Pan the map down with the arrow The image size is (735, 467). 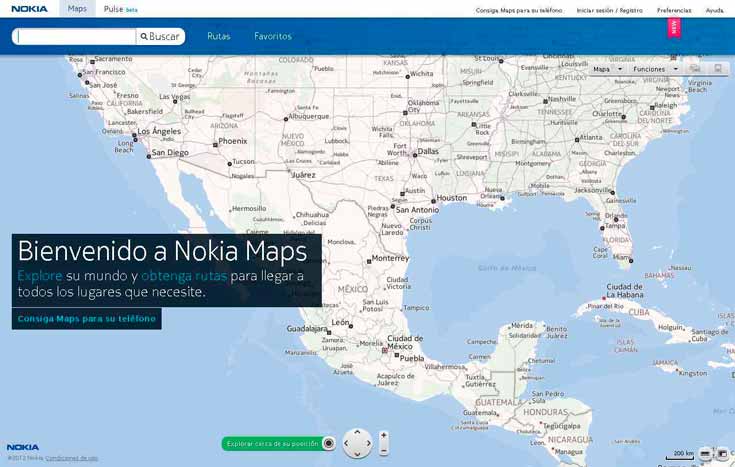click(357, 454)
